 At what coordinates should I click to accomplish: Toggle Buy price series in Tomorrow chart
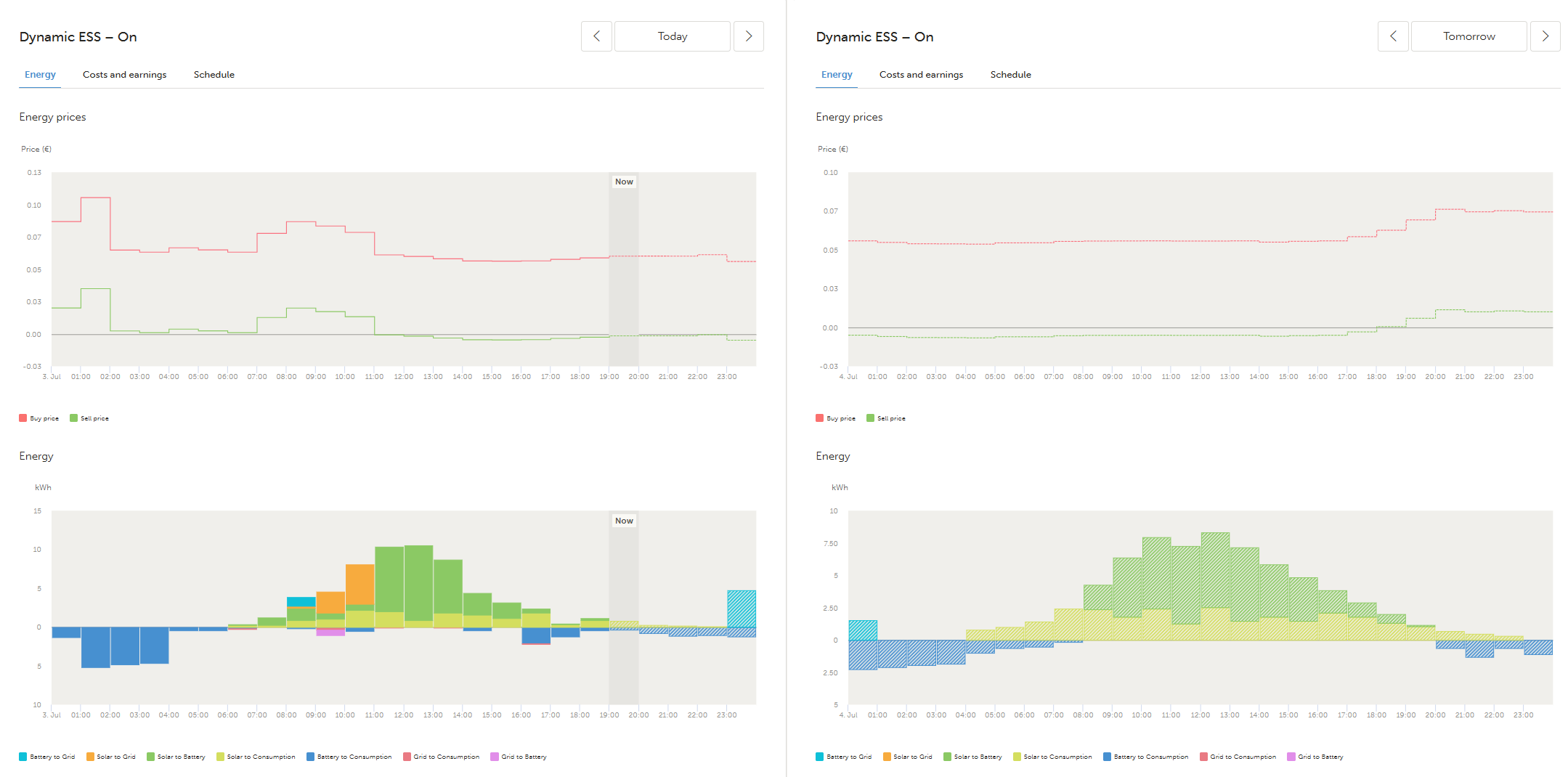836,418
